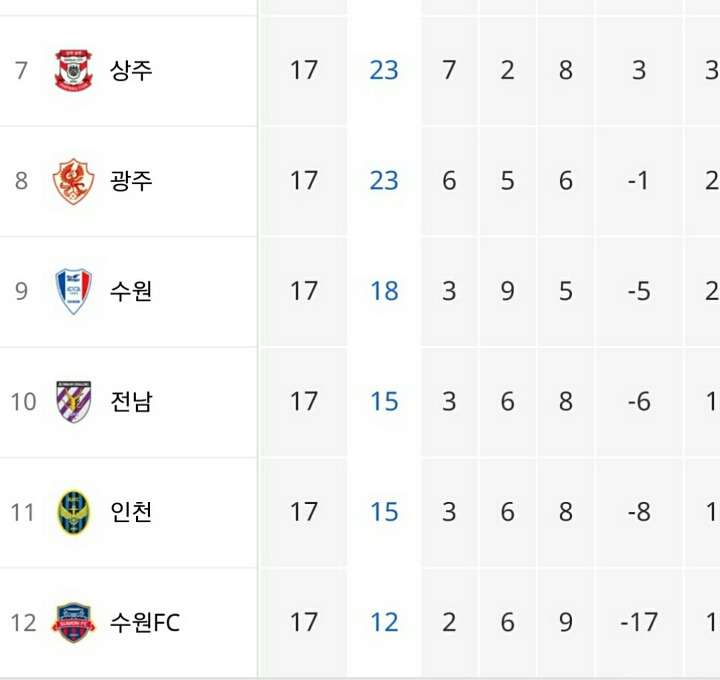Select the 수원 team name

pyautogui.click(x=131, y=291)
